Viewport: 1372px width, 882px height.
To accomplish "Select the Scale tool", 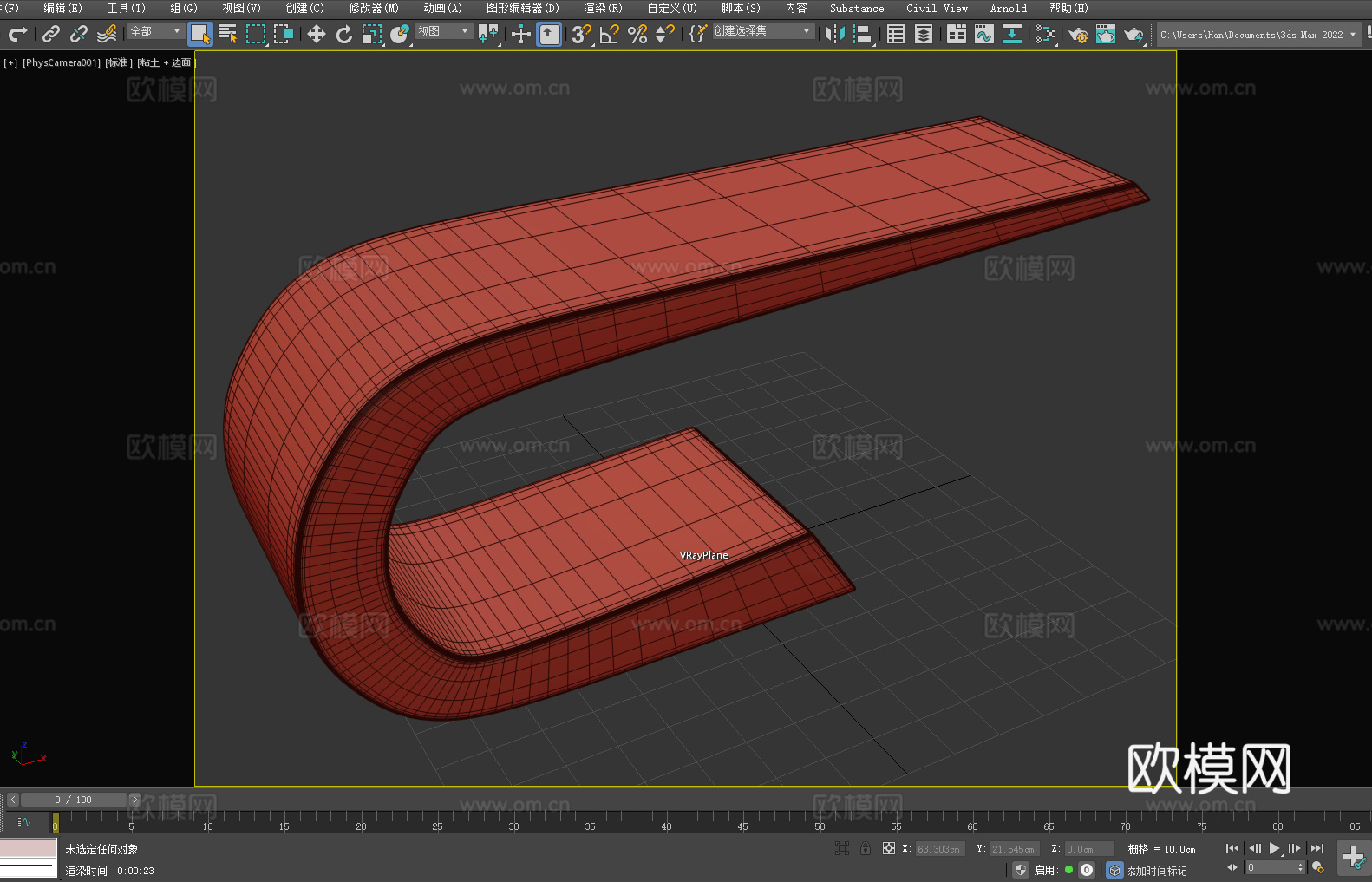I will point(372,34).
